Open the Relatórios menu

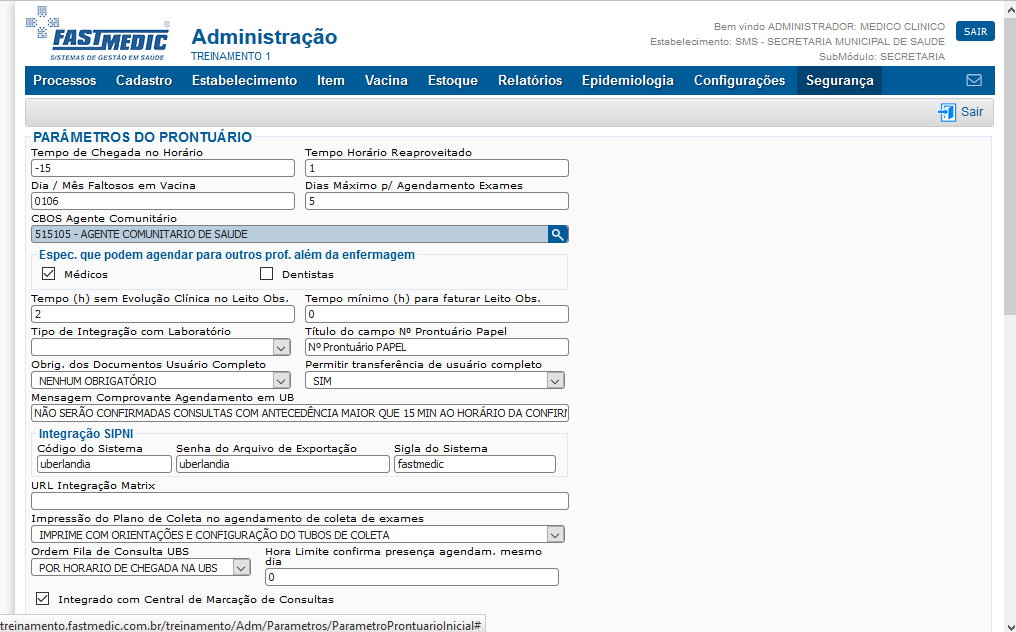pyautogui.click(x=530, y=80)
